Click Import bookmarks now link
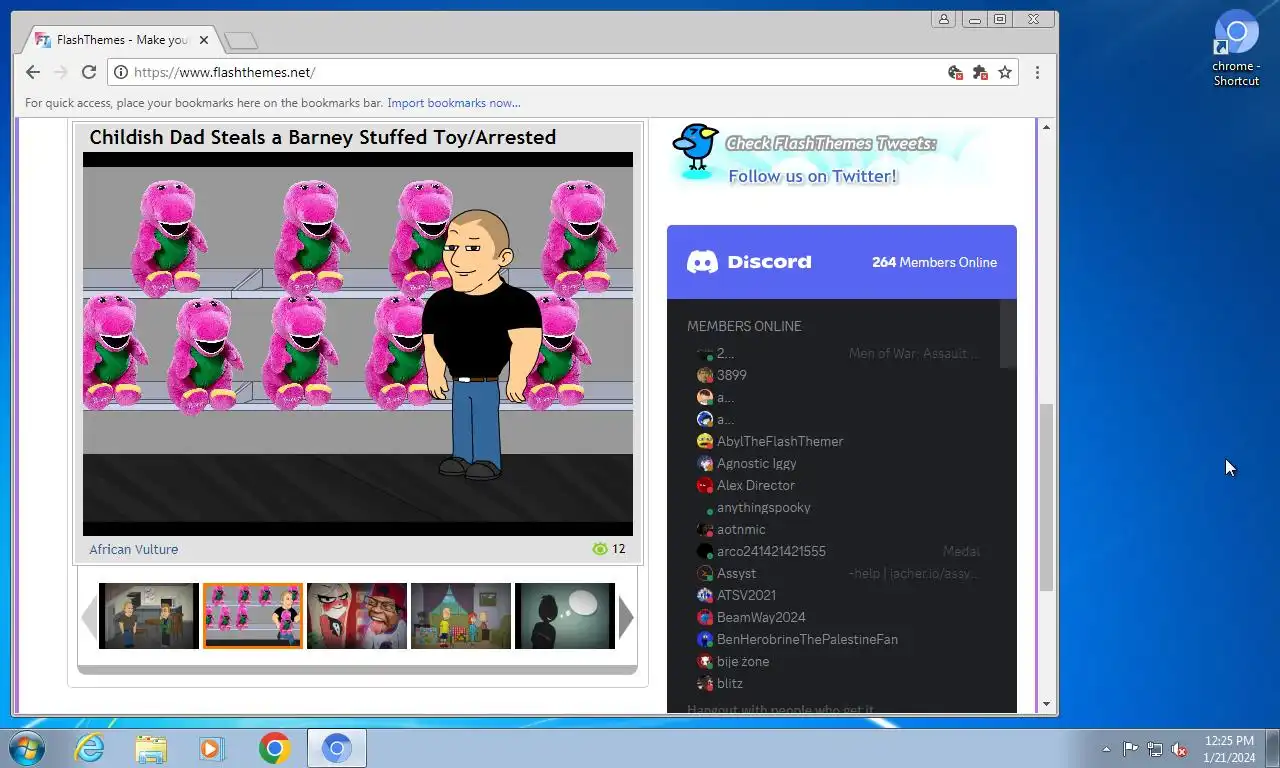 (x=454, y=103)
